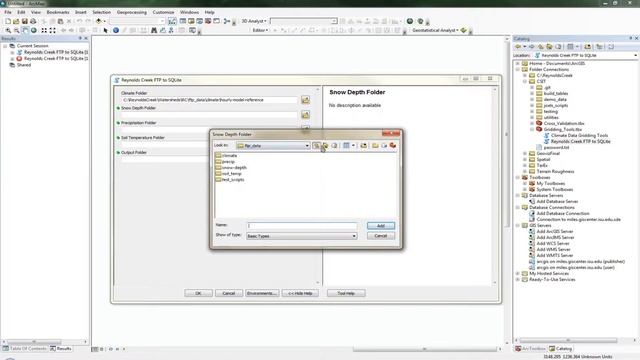640x360 pixels.
Task: Click the Go To Home Folder icon in Snow Depth dialog
Action: tap(325, 146)
